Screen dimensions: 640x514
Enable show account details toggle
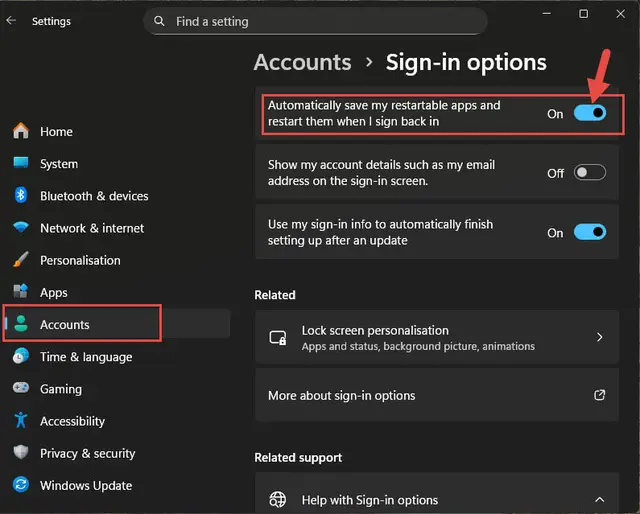point(590,172)
